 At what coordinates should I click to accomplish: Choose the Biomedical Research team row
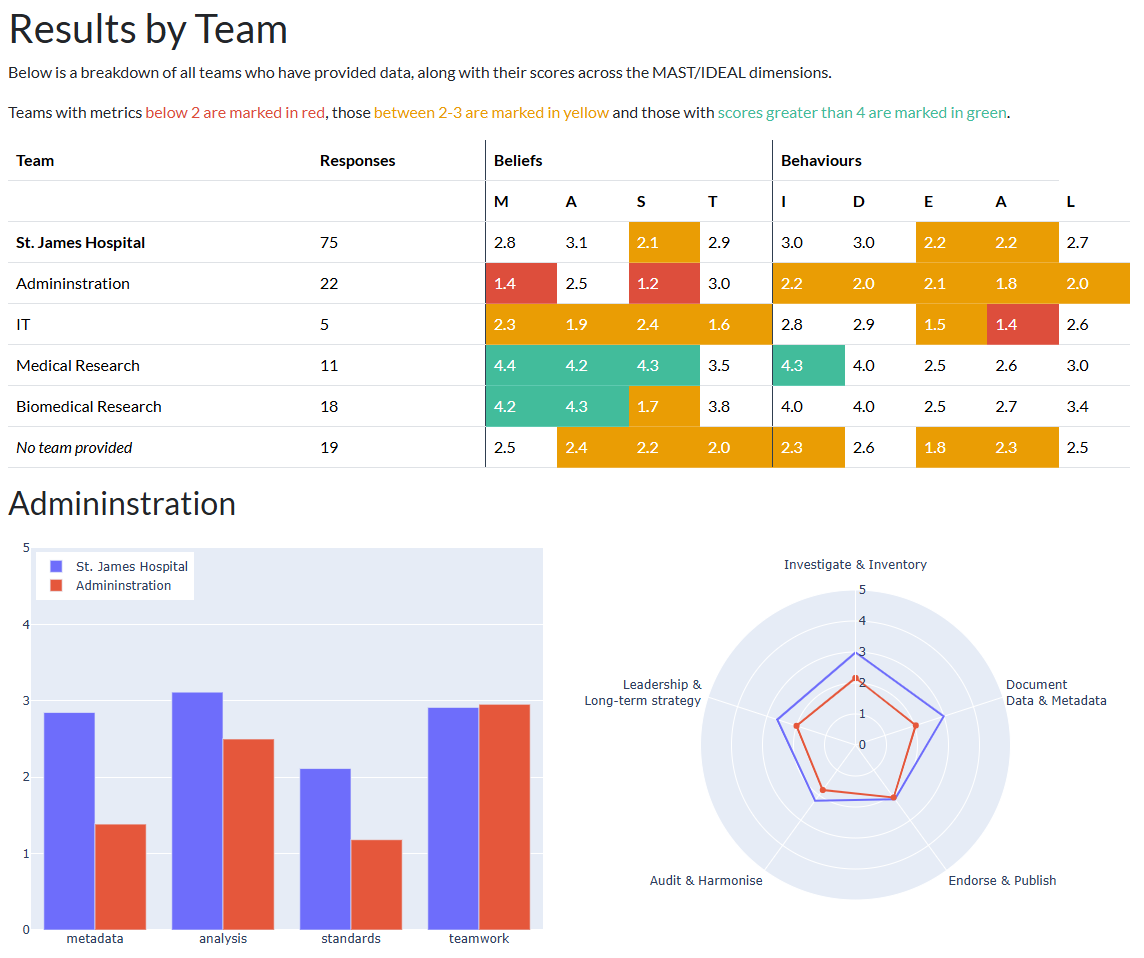88,407
